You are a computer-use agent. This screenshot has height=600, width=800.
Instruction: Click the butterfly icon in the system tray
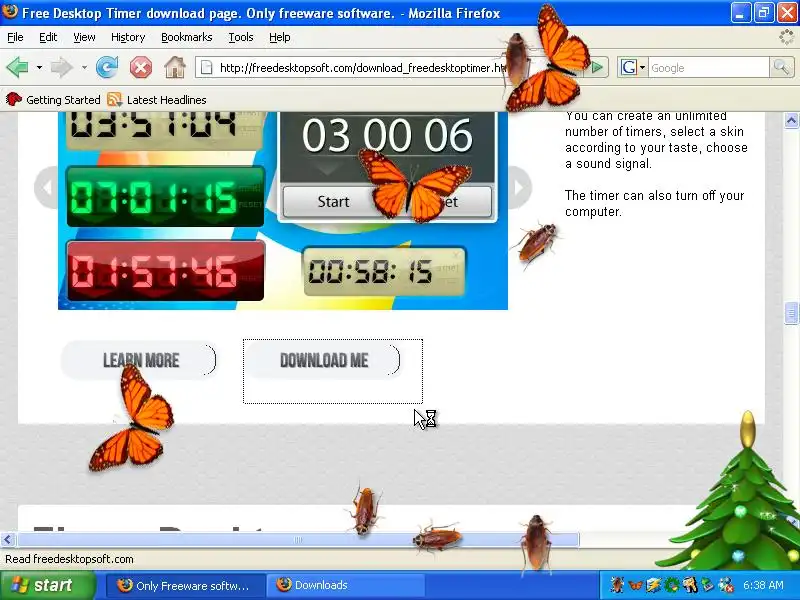(636, 585)
